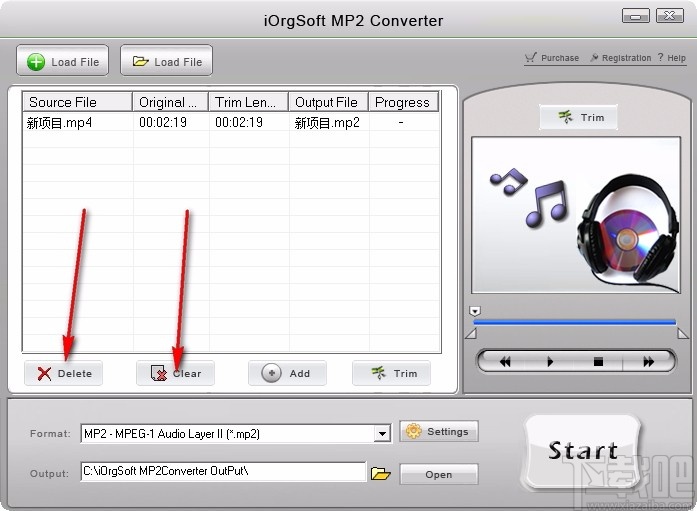
Task: Open the Settings gear button
Action: point(439,431)
